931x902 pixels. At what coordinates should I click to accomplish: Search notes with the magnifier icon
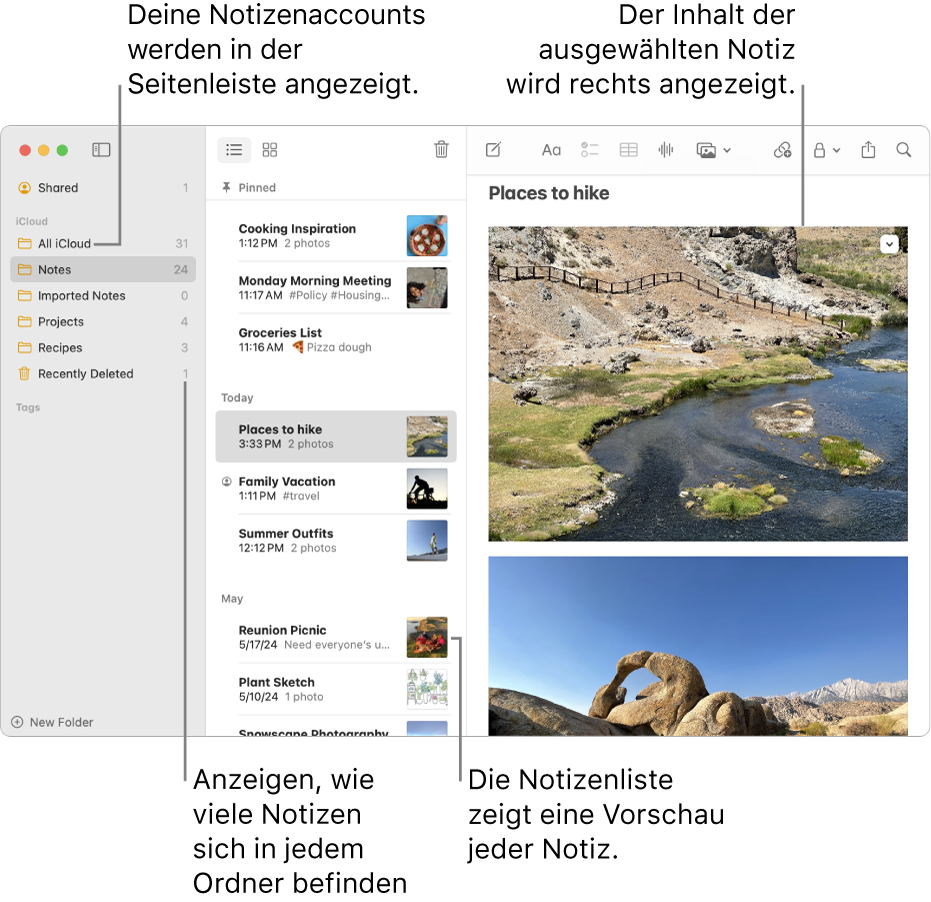pos(904,150)
